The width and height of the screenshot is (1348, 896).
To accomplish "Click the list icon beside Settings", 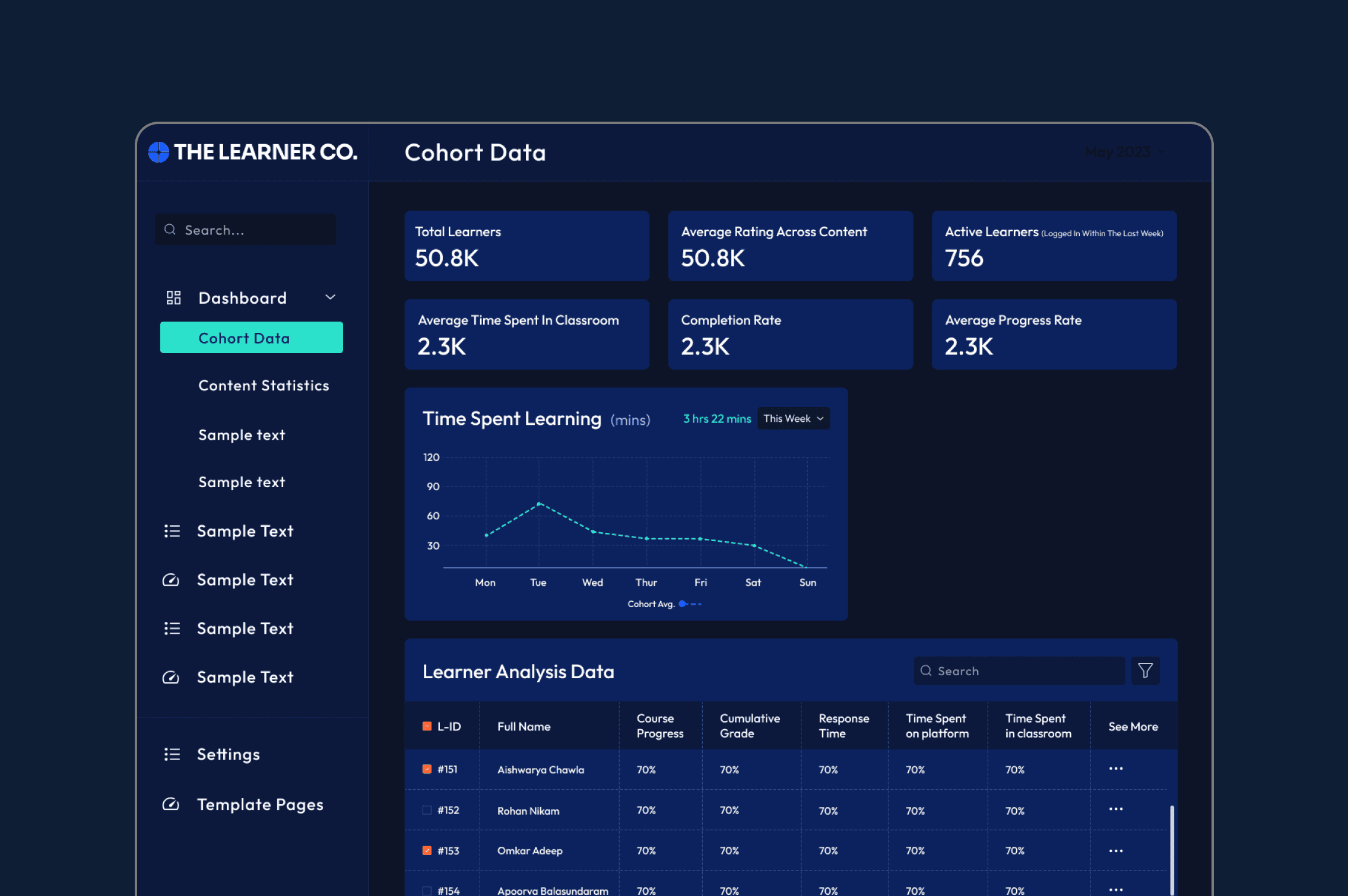I will pyautogui.click(x=172, y=754).
